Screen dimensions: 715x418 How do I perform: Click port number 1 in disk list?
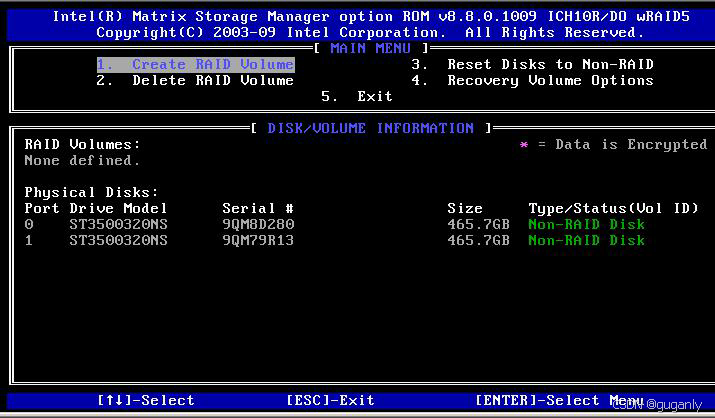(x=29, y=240)
